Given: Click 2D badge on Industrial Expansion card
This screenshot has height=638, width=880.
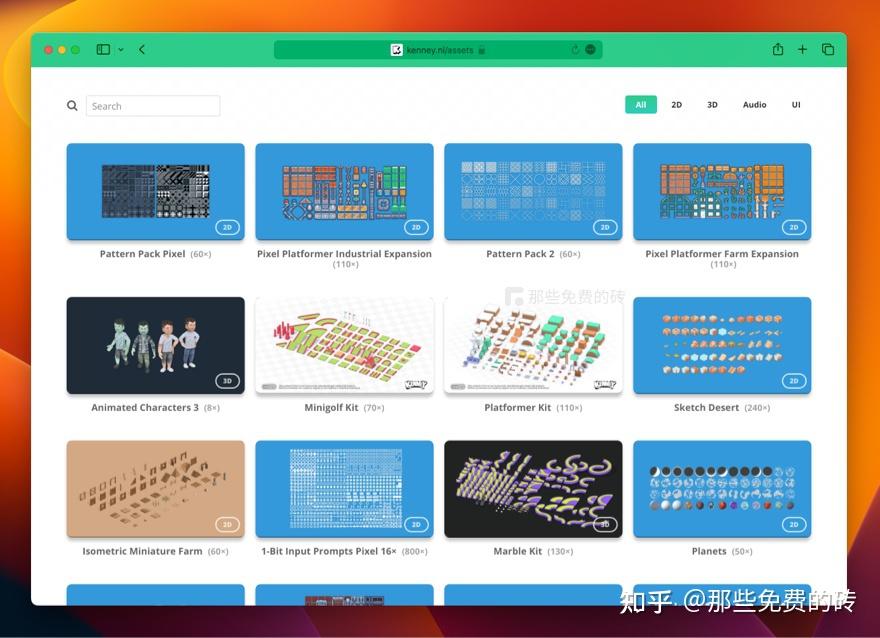Looking at the screenshot, I should tap(416, 227).
